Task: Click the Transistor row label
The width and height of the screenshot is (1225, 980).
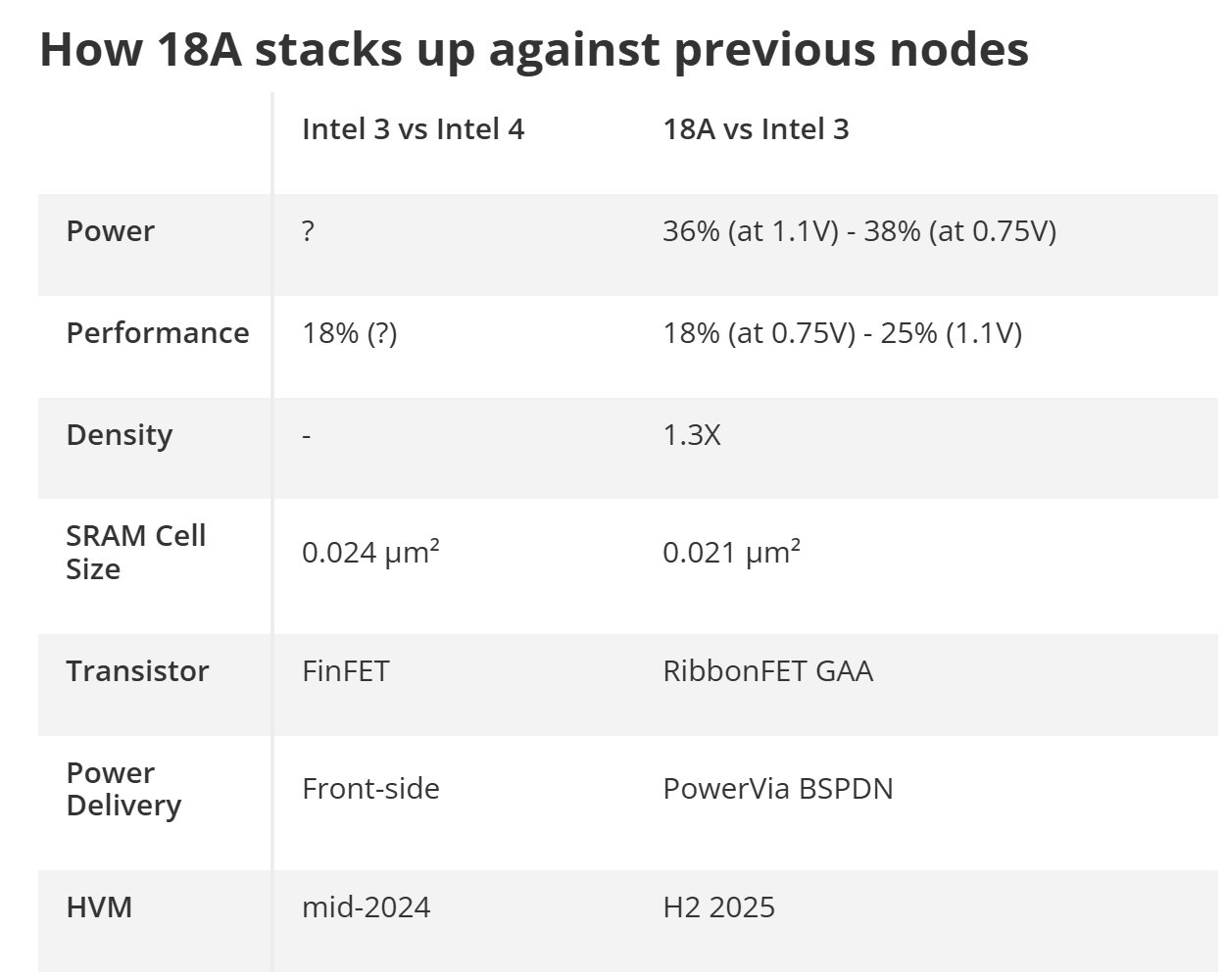Action: (137, 671)
